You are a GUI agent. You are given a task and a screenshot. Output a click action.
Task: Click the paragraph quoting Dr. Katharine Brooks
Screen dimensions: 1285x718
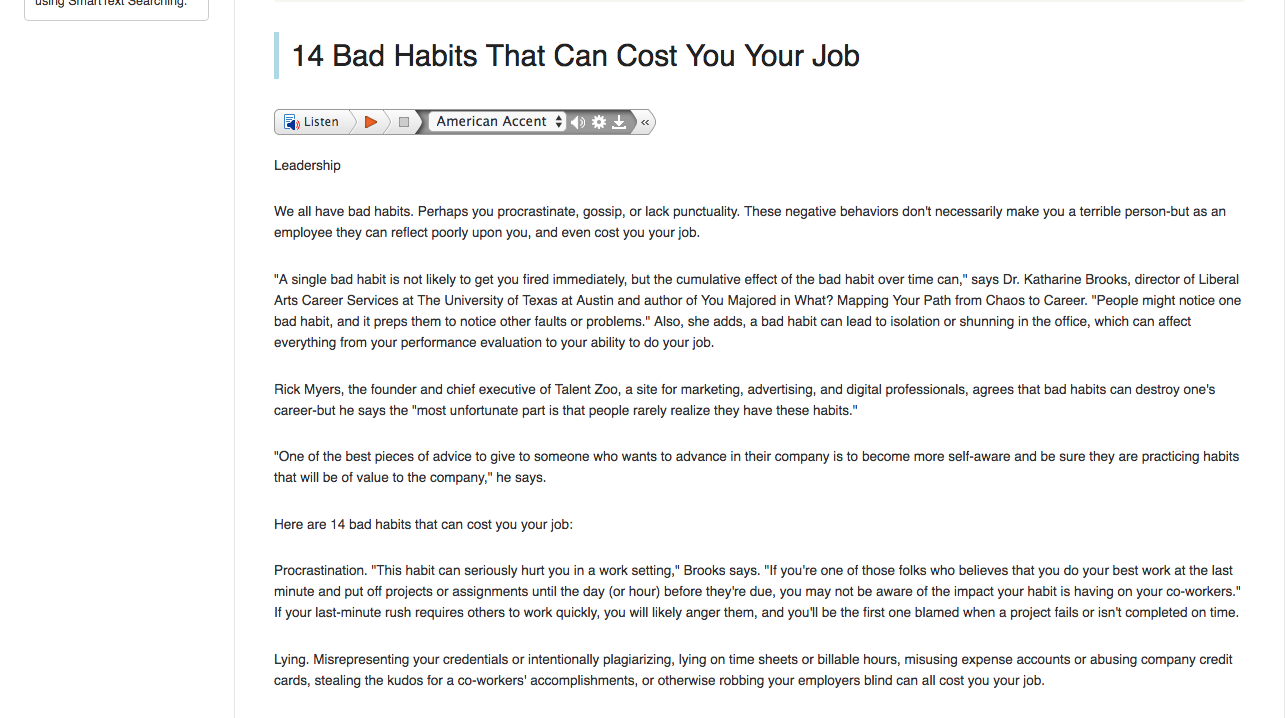(x=758, y=311)
